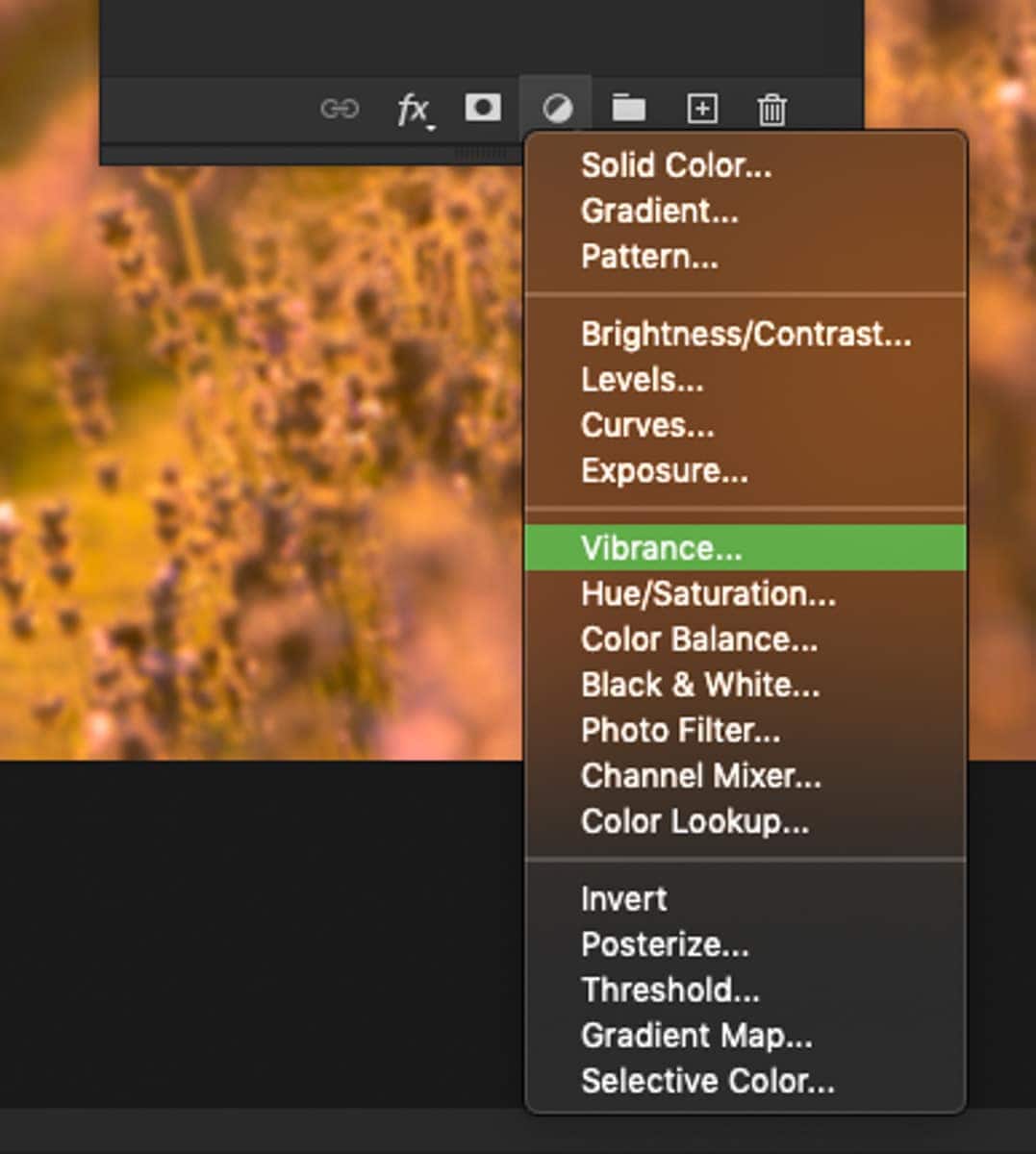Open the fx layer style menu
This screenshot has width=1036, height=1154.
tap(414, 110)
